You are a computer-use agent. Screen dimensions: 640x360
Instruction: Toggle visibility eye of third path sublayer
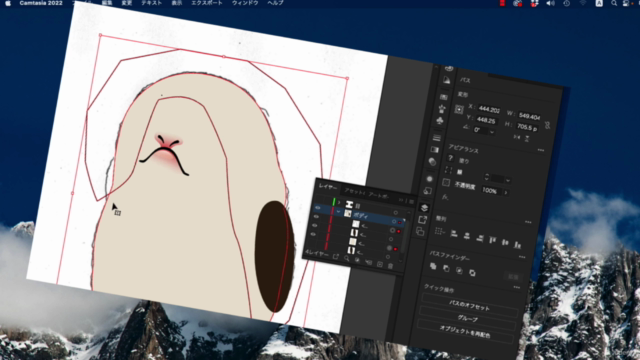[x=313, y=234]
